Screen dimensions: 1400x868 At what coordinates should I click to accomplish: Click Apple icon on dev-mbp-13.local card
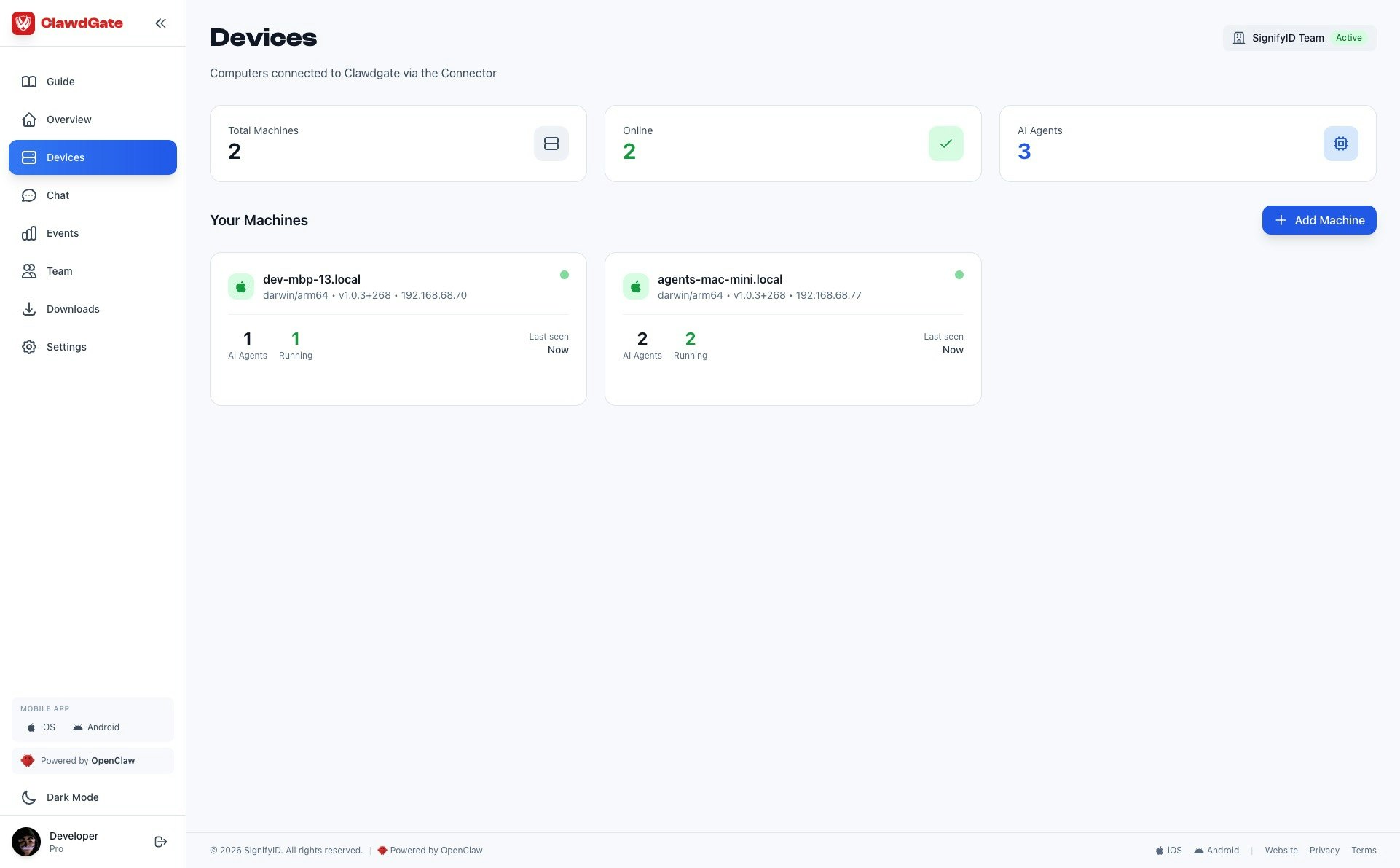click(241, 286)
